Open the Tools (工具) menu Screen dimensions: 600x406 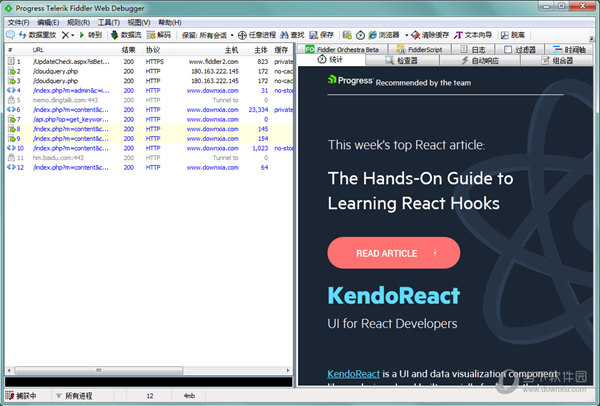coord(109,22)
